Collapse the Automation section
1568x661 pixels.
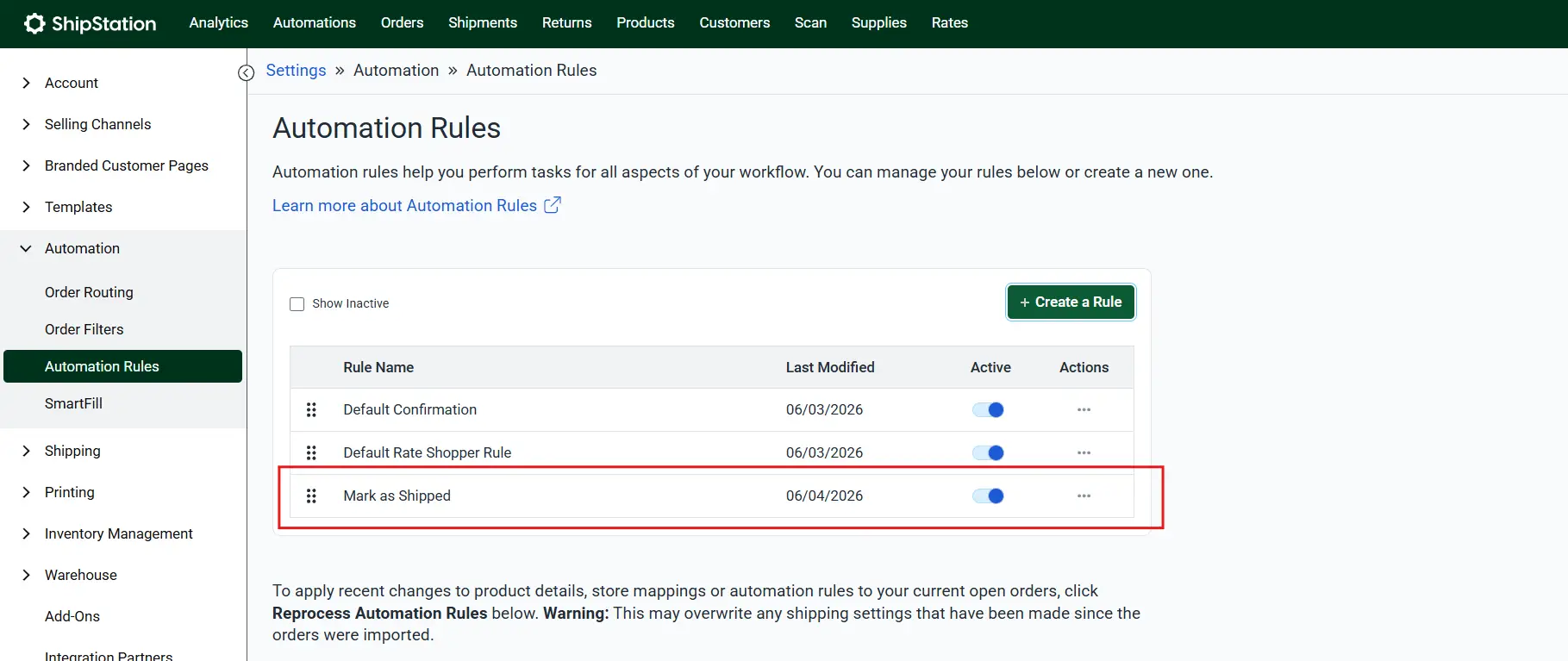(26, 248)
